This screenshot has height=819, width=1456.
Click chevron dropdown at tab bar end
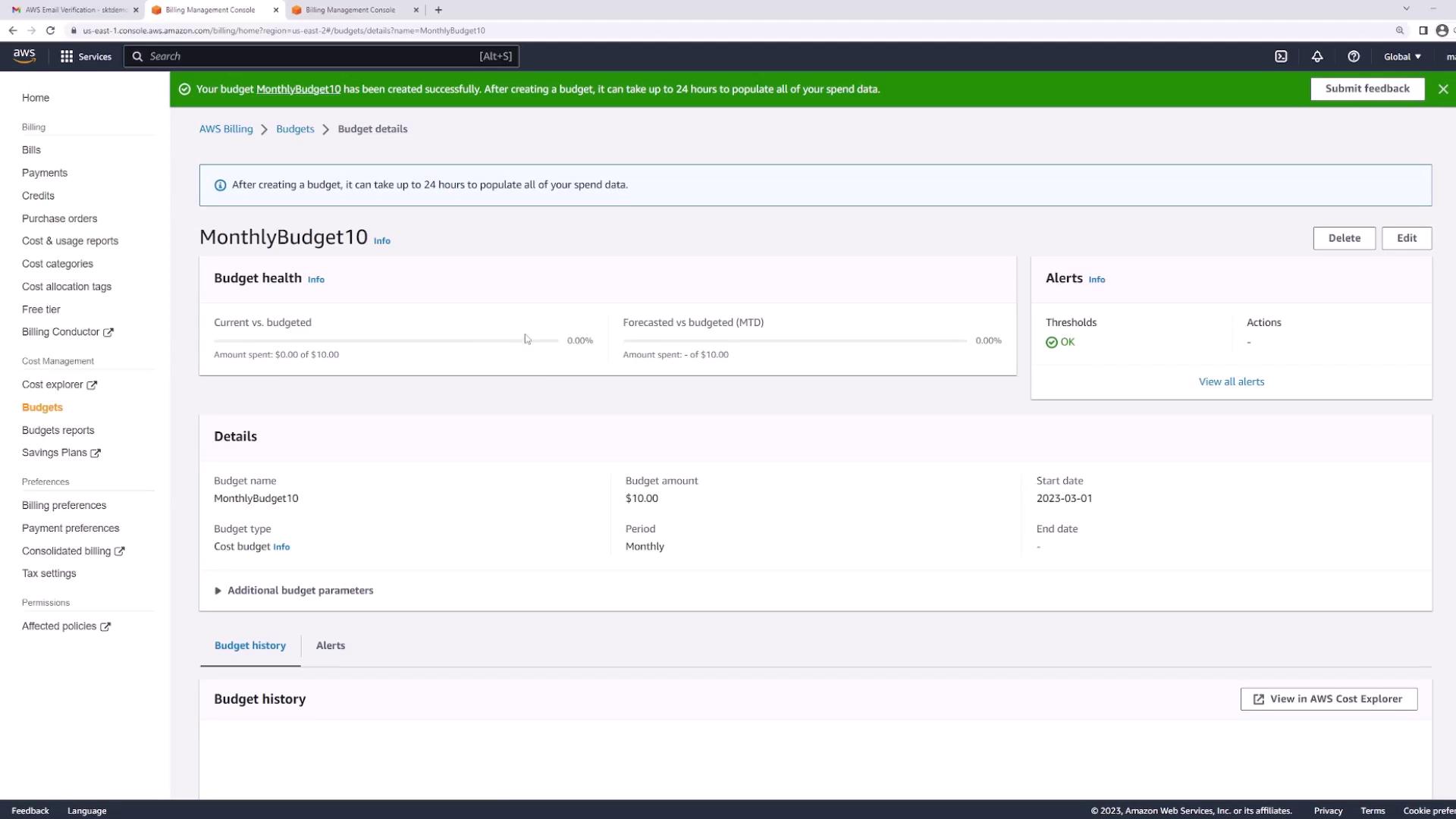coord(1406,9)
